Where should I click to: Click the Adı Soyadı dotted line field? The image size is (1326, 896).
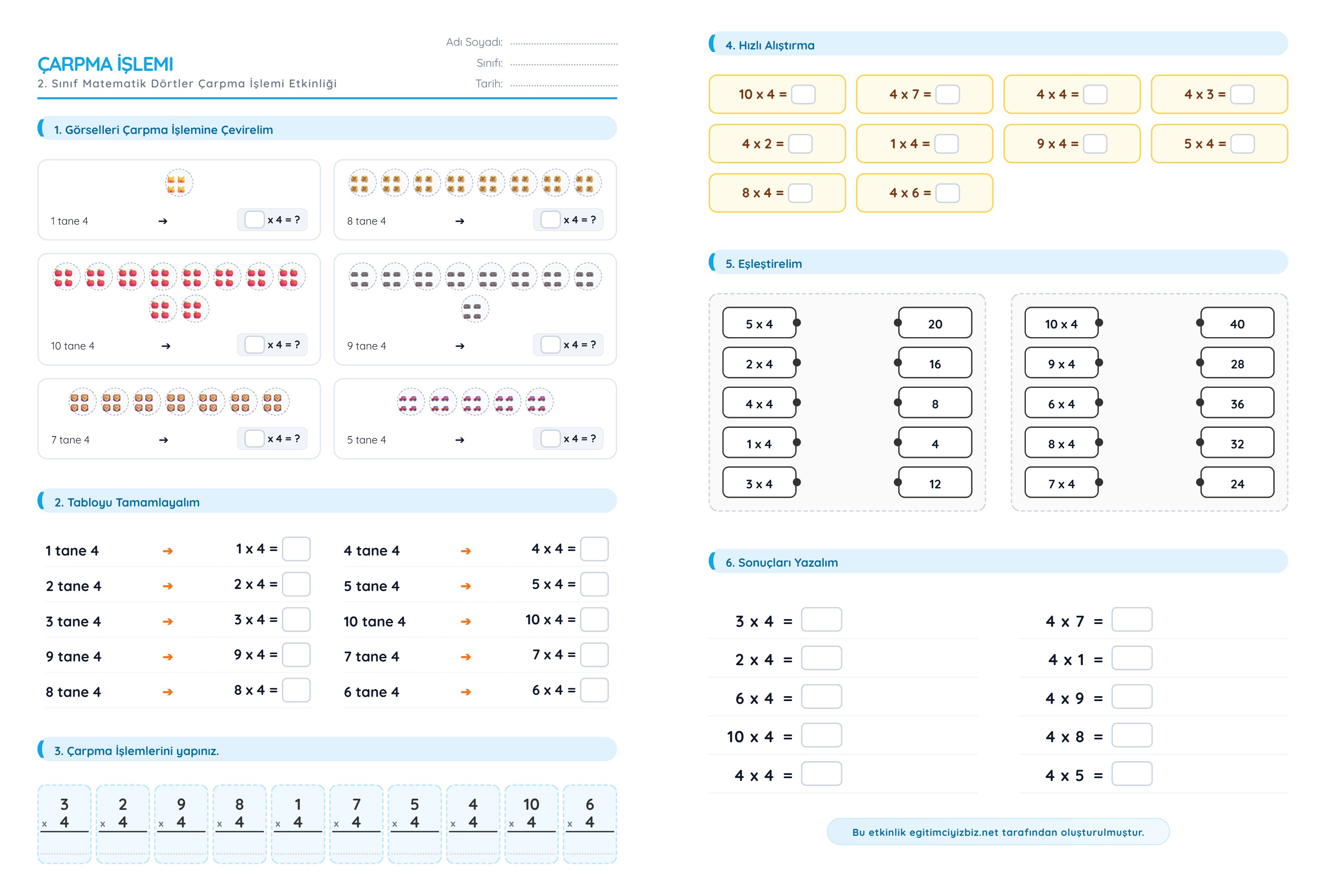point(564,43)
